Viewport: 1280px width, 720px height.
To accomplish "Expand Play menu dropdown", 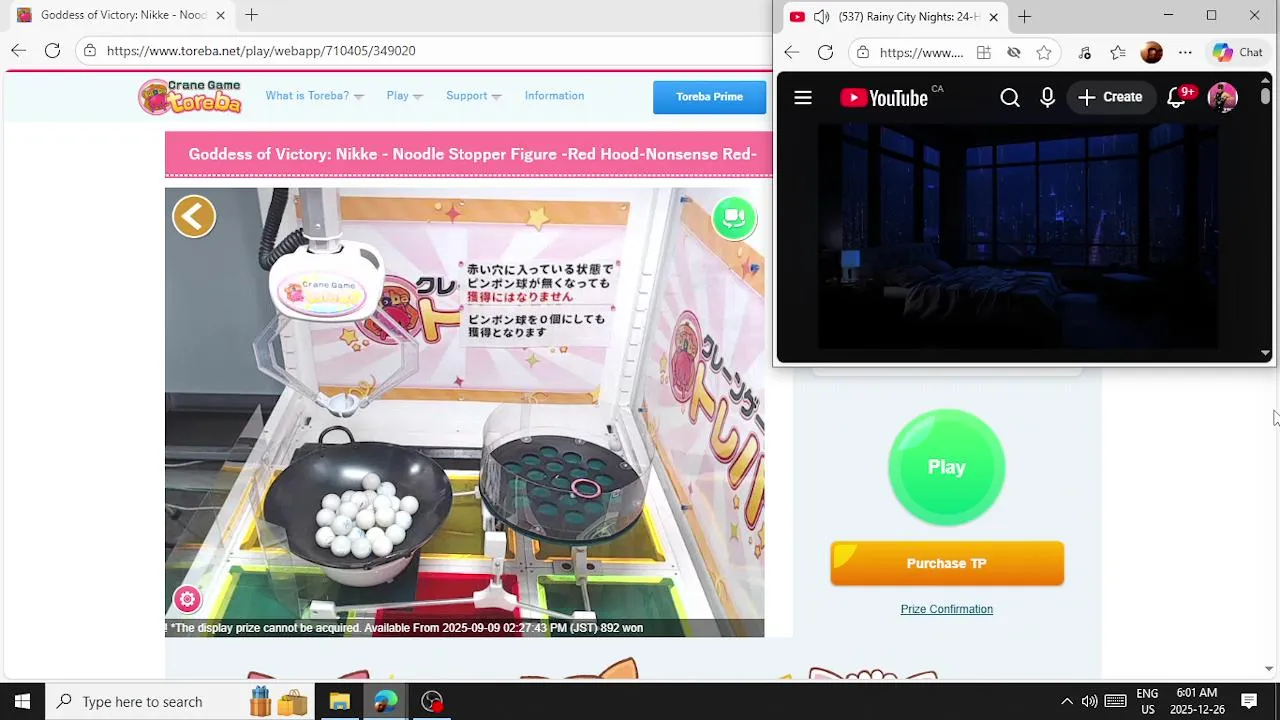I will (404, 96).
